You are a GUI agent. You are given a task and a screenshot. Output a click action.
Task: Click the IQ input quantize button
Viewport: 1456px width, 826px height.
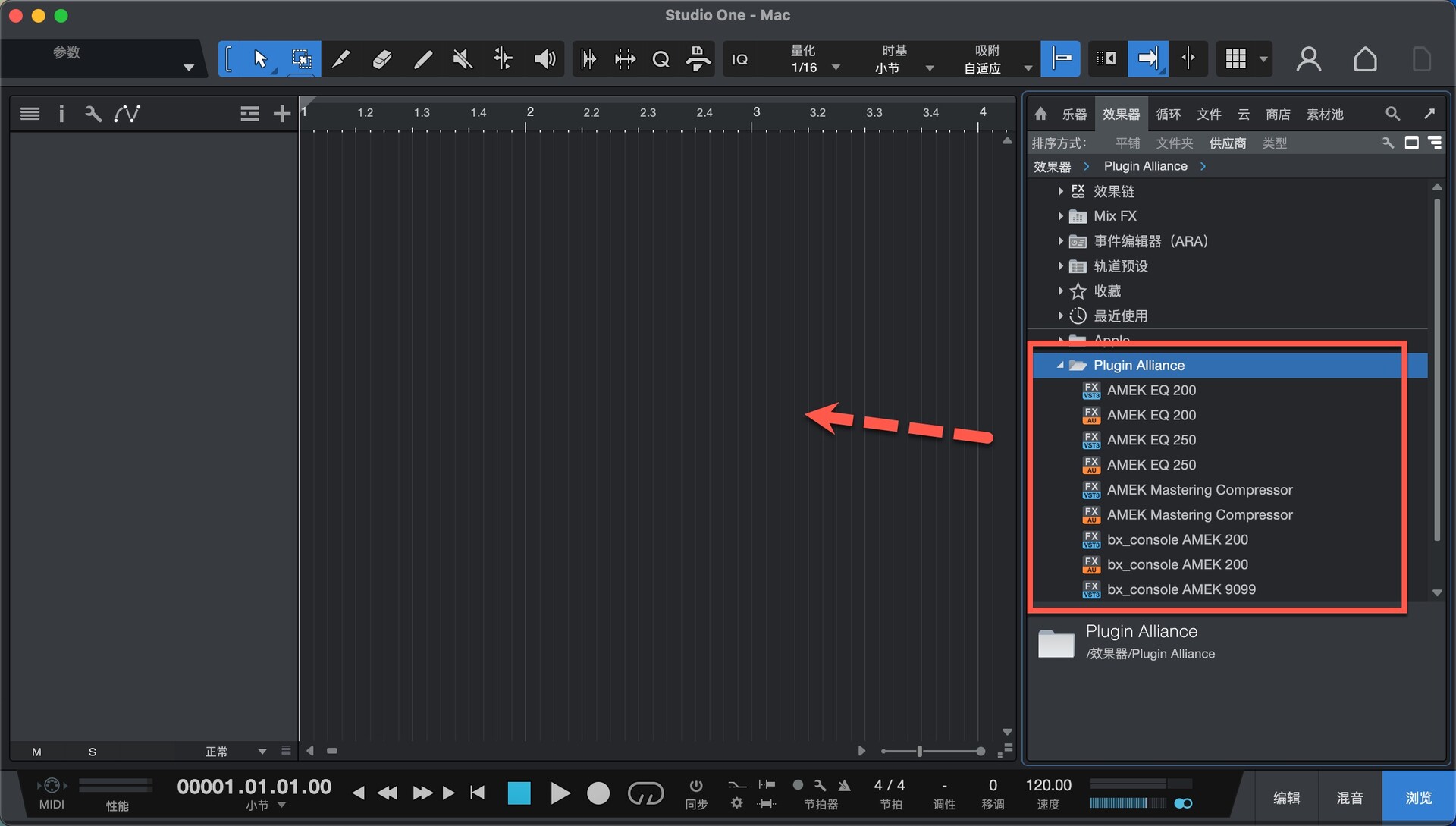point(739,59)
